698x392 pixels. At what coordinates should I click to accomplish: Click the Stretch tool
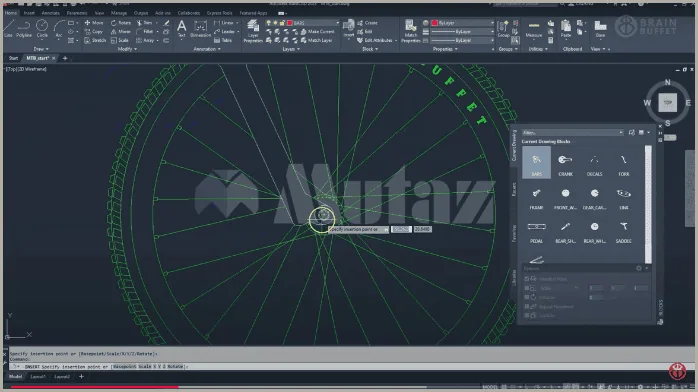(x=95, y=40)
